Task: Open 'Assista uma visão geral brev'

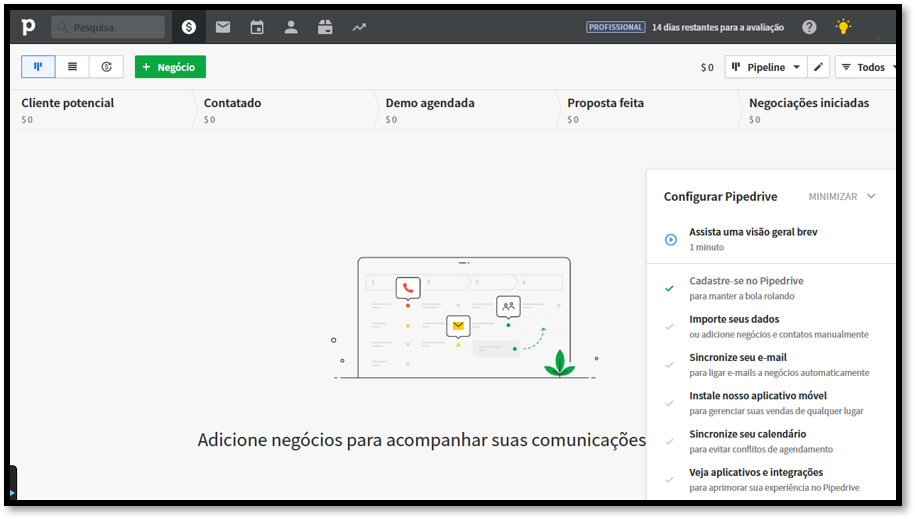Action: pyautogui.click(x=753, y=232)
